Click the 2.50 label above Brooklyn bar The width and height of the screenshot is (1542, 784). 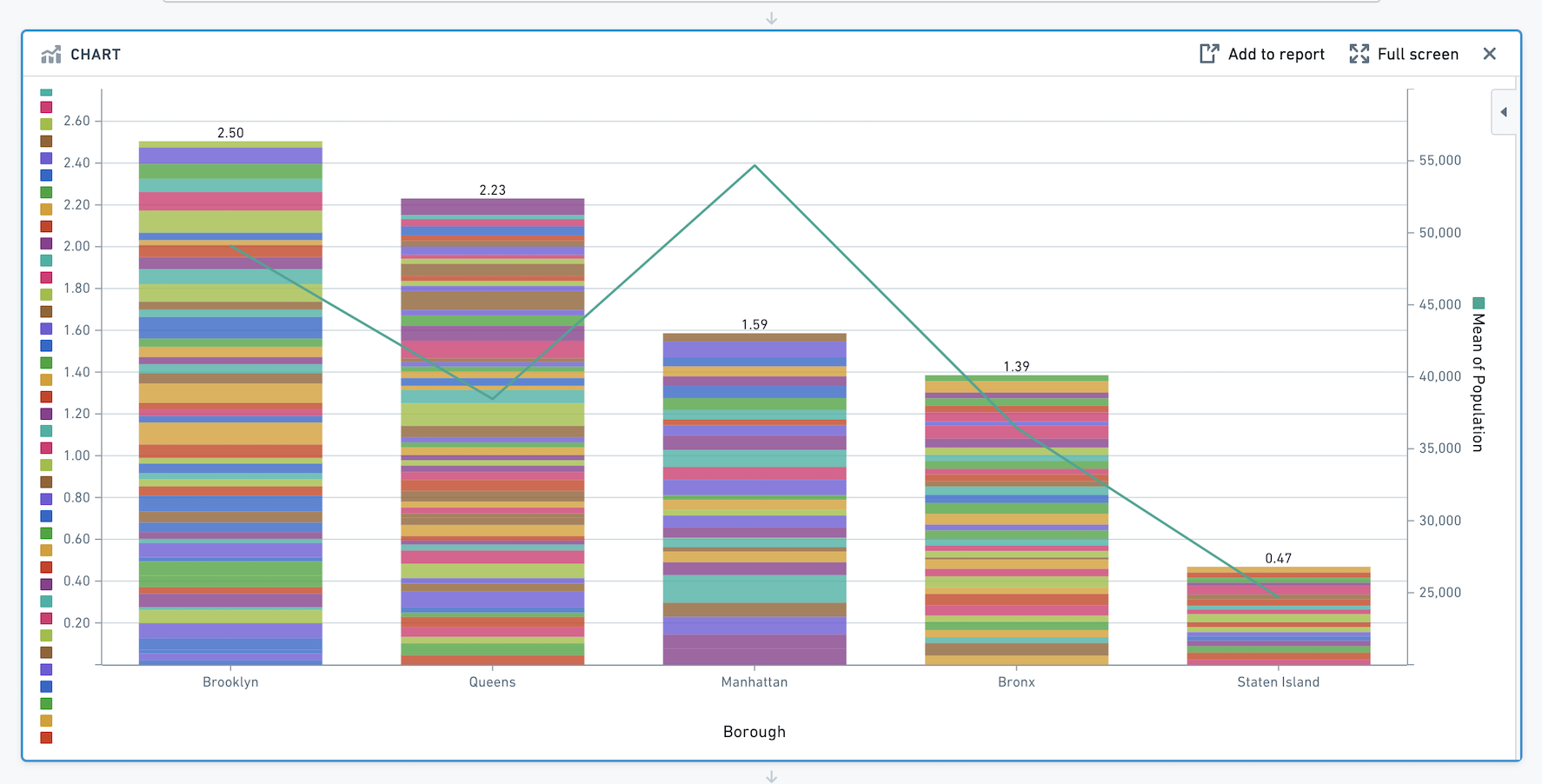click(x=230, y=133)
